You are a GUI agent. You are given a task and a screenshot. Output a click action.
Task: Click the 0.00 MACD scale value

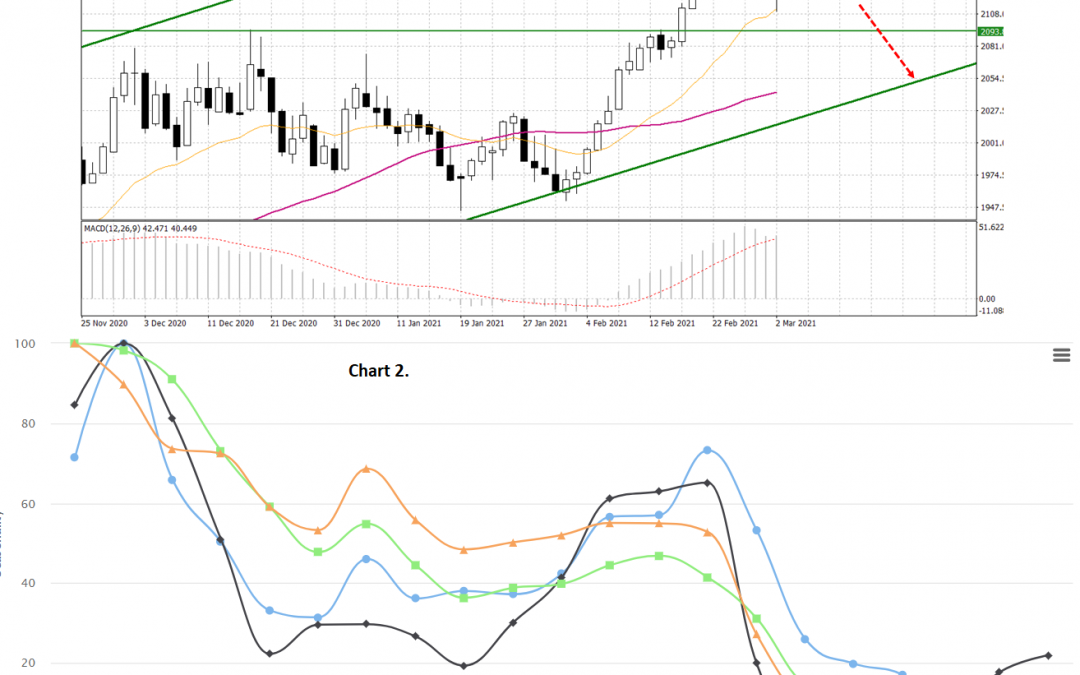point(987,299)
